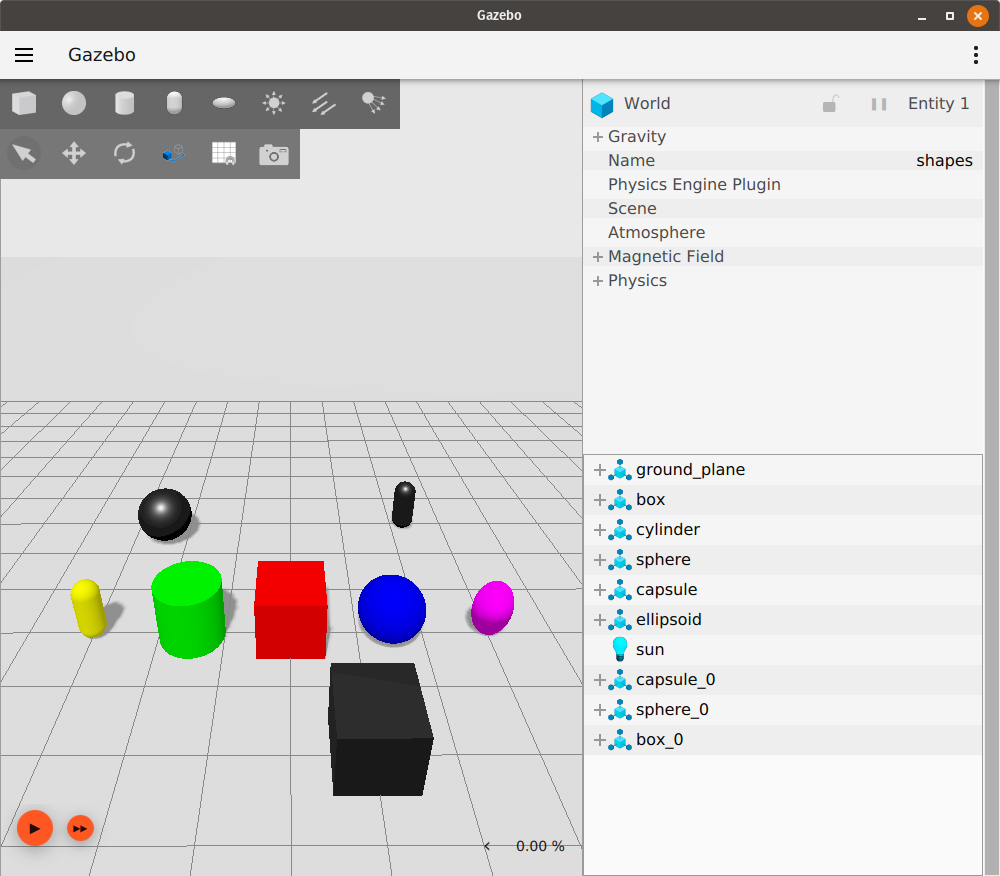
Task: Expand the box entity
Action: [x=599, y=500]
